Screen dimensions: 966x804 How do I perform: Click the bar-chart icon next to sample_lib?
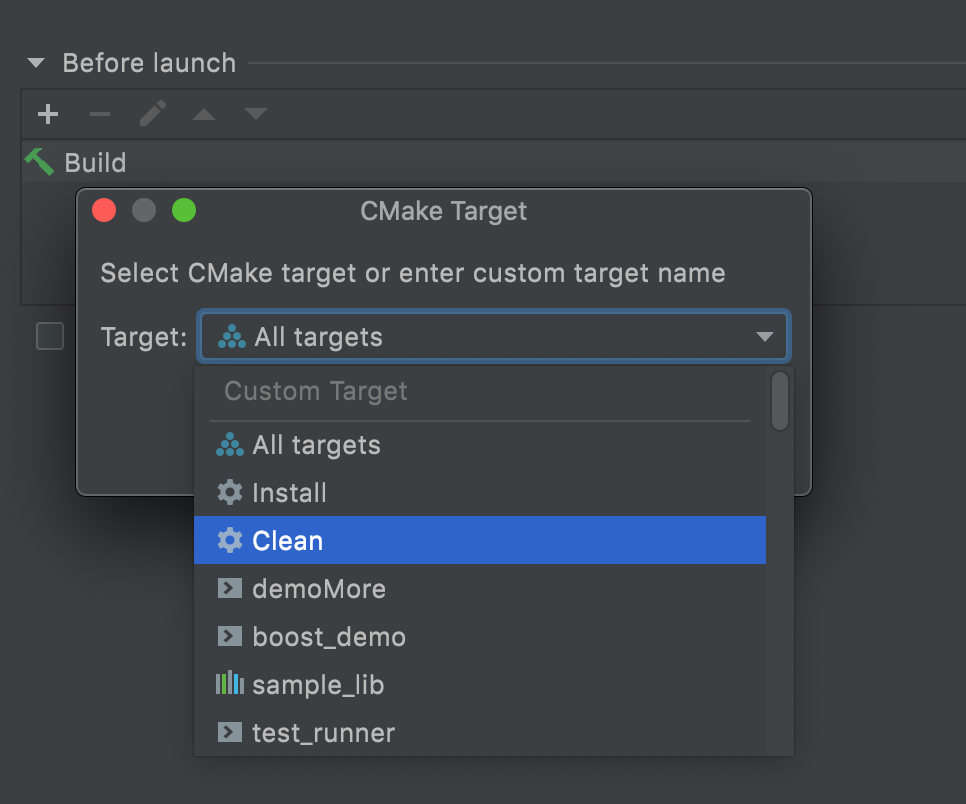(x=230, y=683)
